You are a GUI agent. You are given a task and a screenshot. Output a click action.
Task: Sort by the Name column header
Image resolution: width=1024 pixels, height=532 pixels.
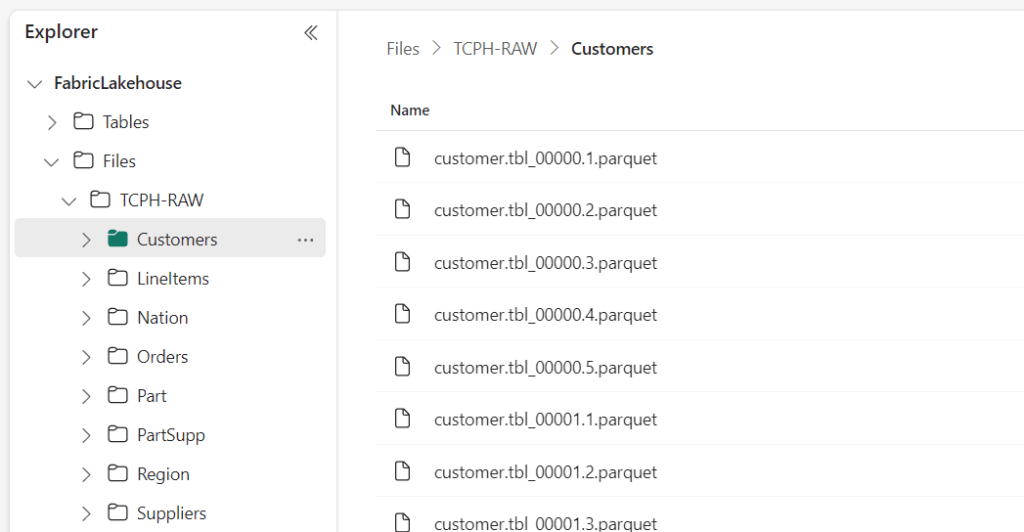pyautogui.click(x=410, y=110)
